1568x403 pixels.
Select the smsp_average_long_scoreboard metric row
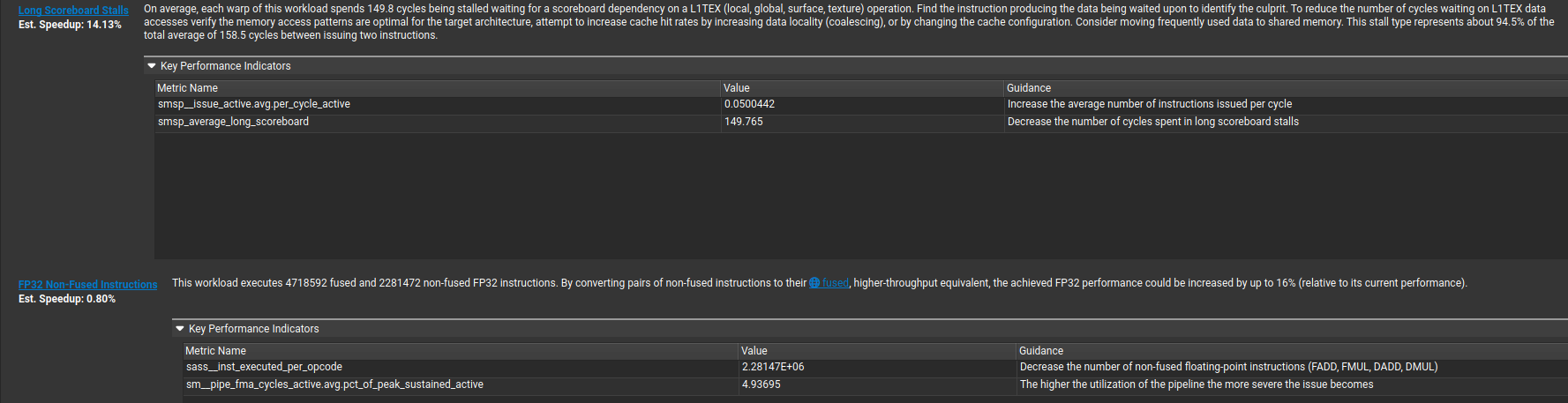(x=233, y=122)
